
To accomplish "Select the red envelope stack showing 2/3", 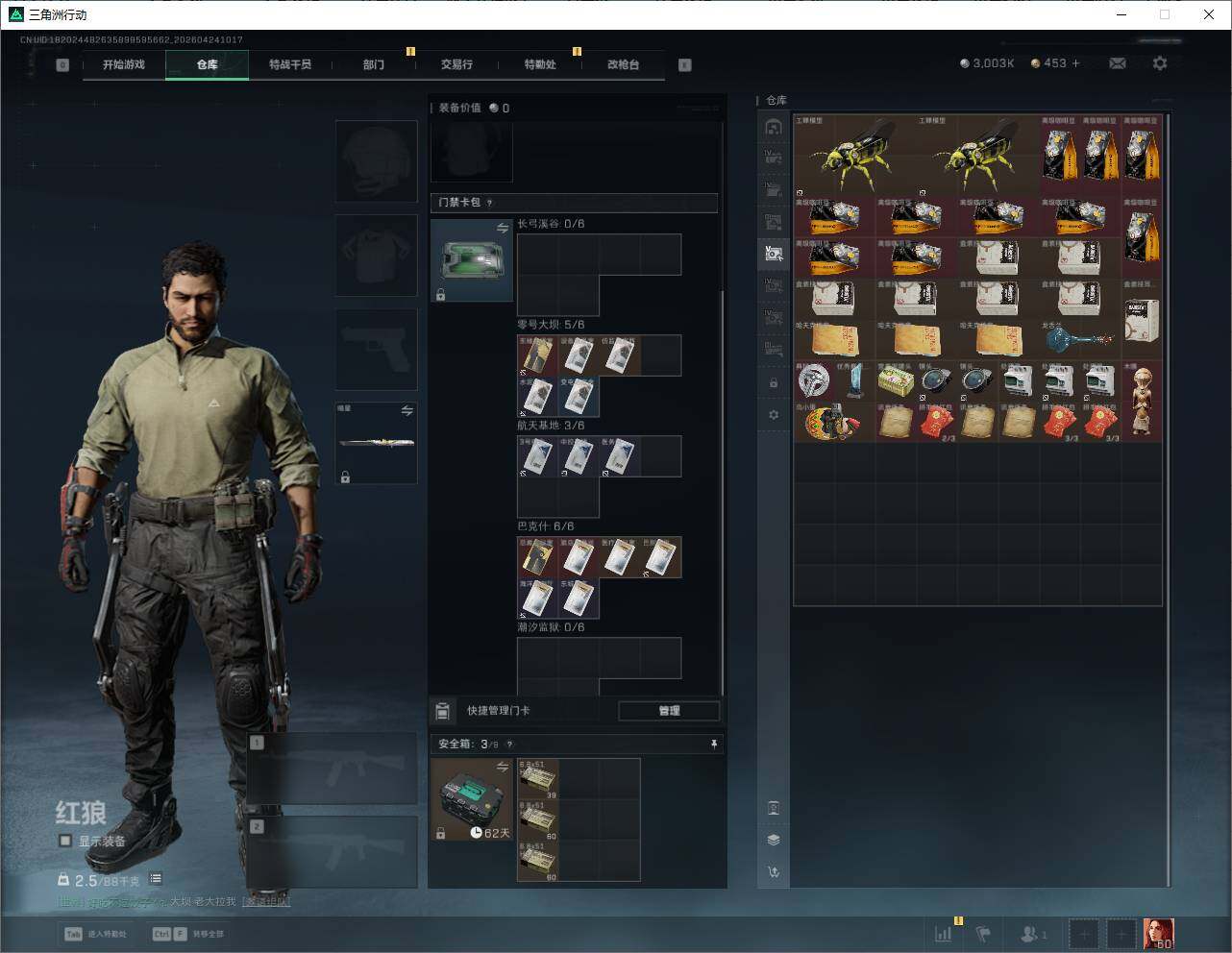I will [x=937, y=423].
